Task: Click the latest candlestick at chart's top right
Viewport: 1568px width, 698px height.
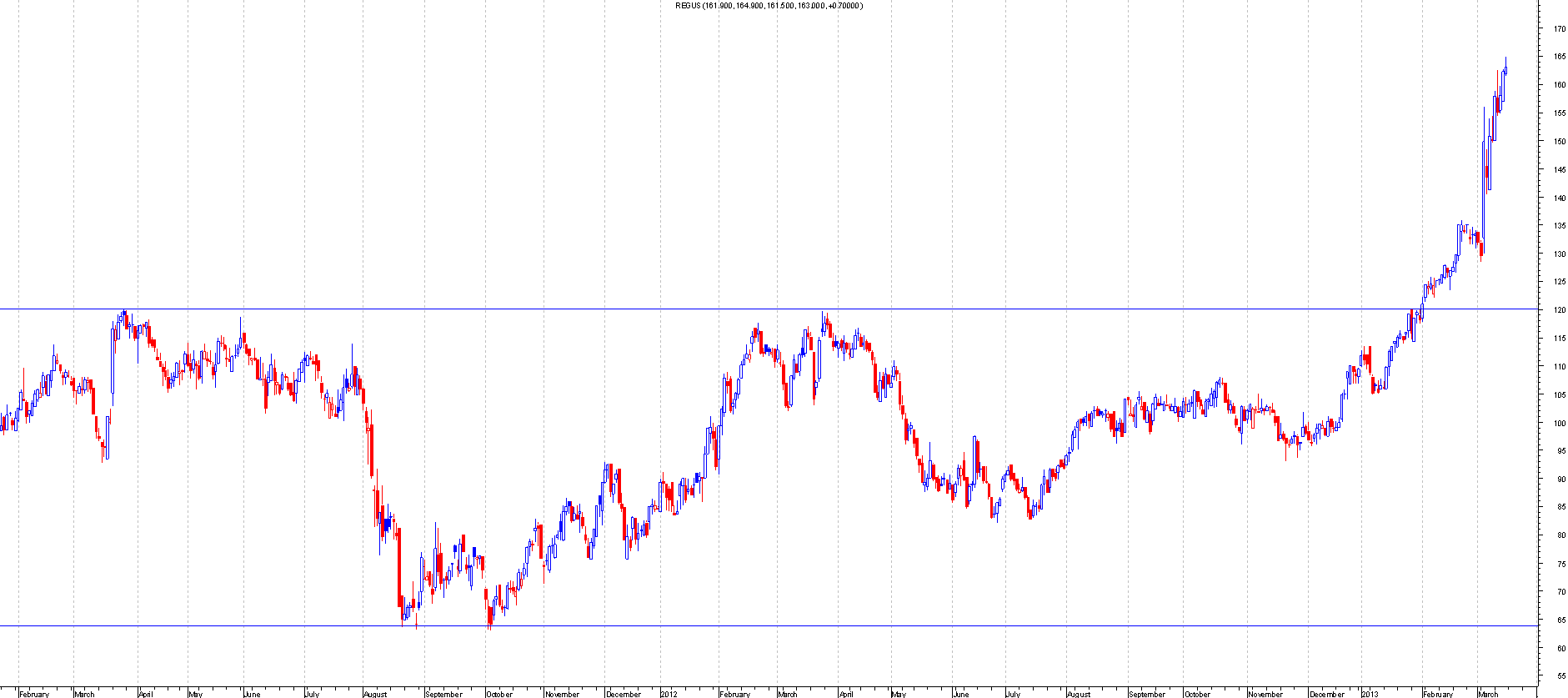Action: click(1505, 70)
